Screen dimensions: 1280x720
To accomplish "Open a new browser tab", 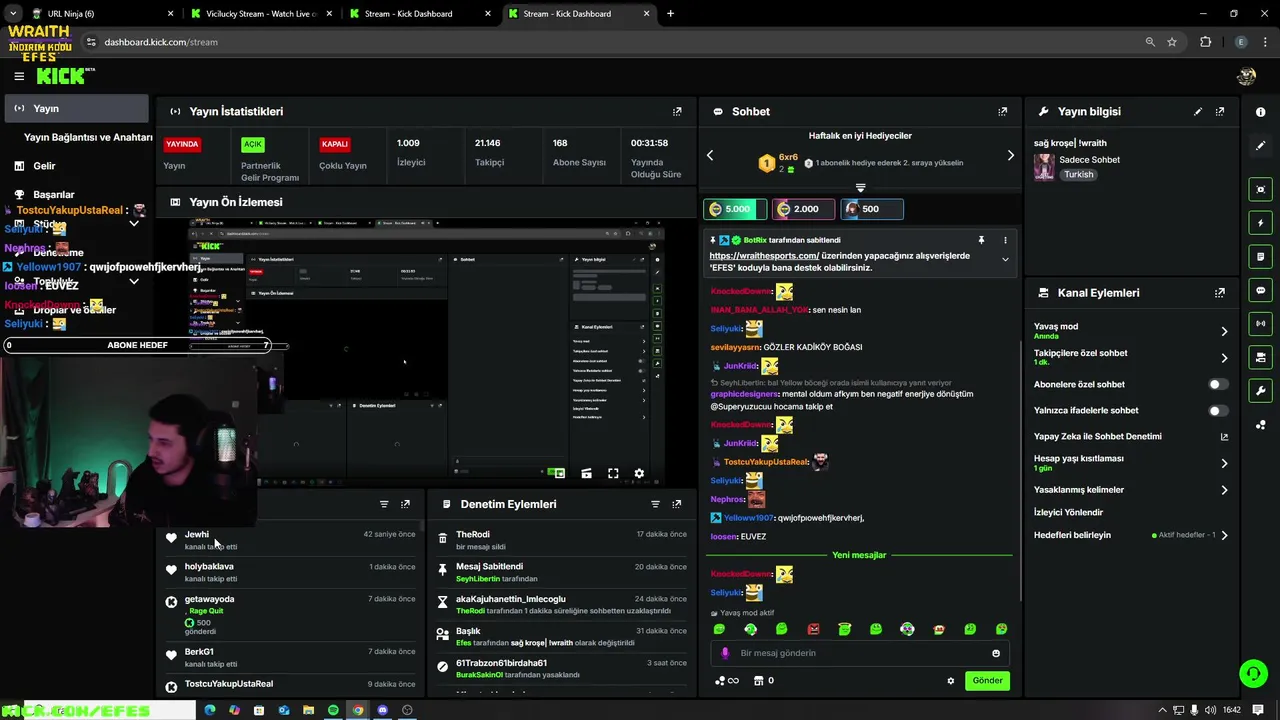I will tap(670, 14).
